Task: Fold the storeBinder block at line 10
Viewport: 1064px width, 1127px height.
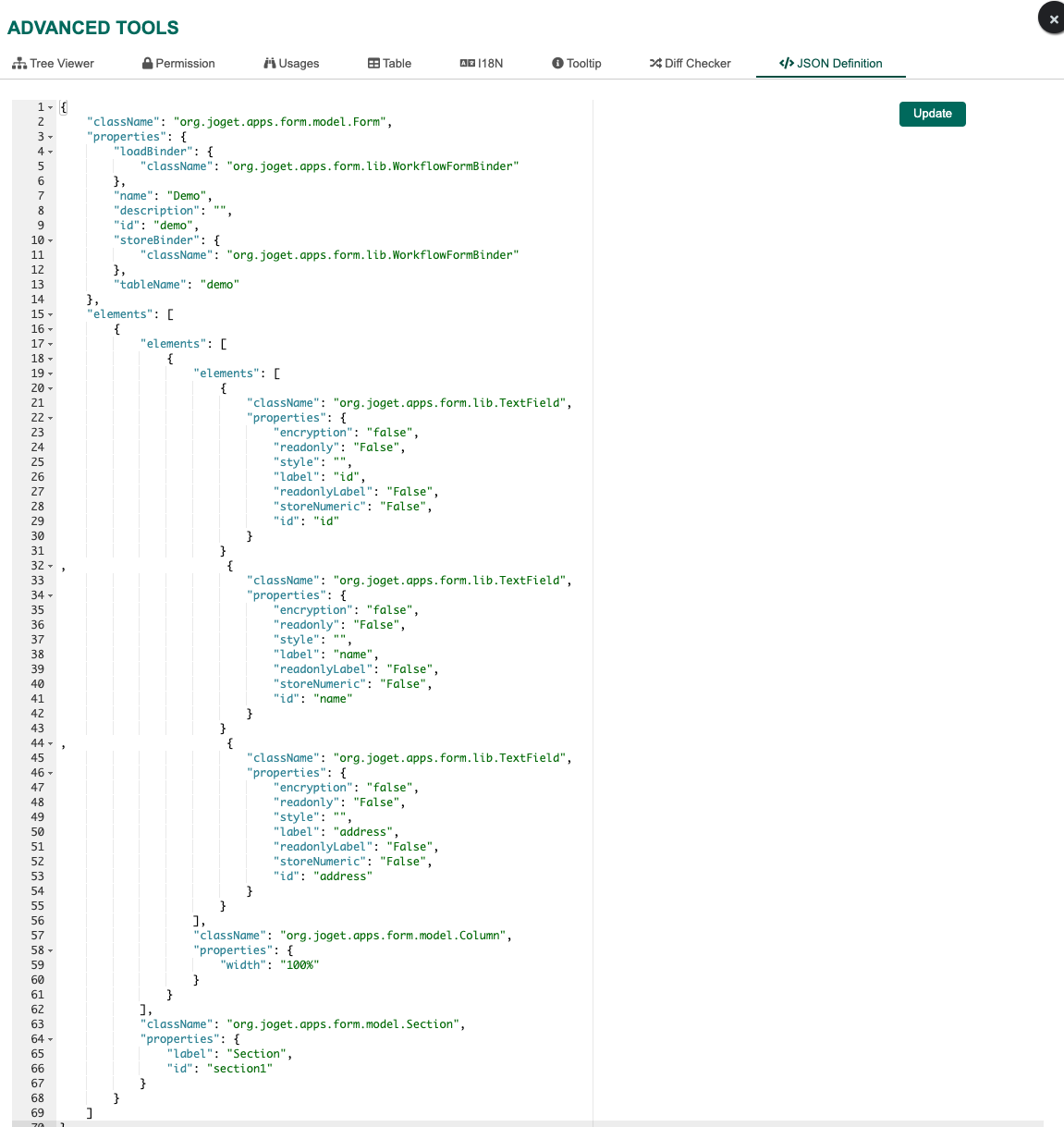Action: point(50,240)
